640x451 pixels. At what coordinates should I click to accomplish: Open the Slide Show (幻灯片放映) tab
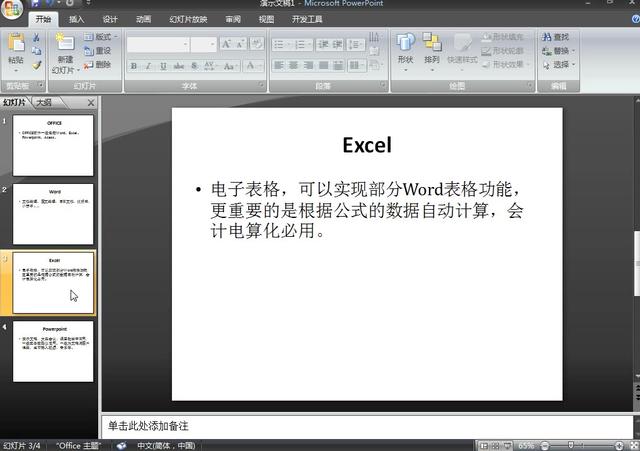pyautogui.click(x=188, y=19)
